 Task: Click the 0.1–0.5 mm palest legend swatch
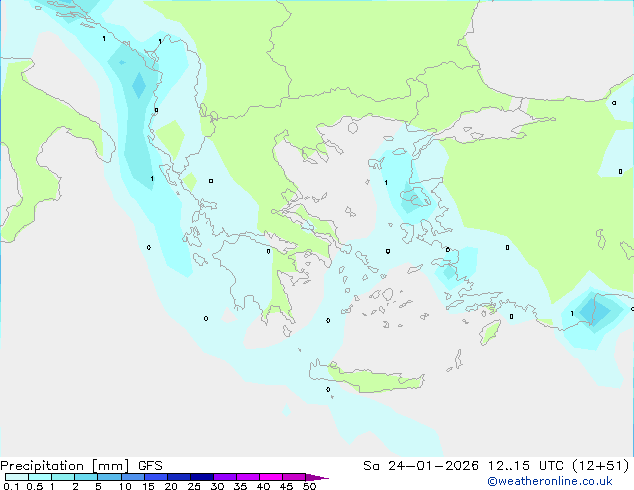pos(17,477)
